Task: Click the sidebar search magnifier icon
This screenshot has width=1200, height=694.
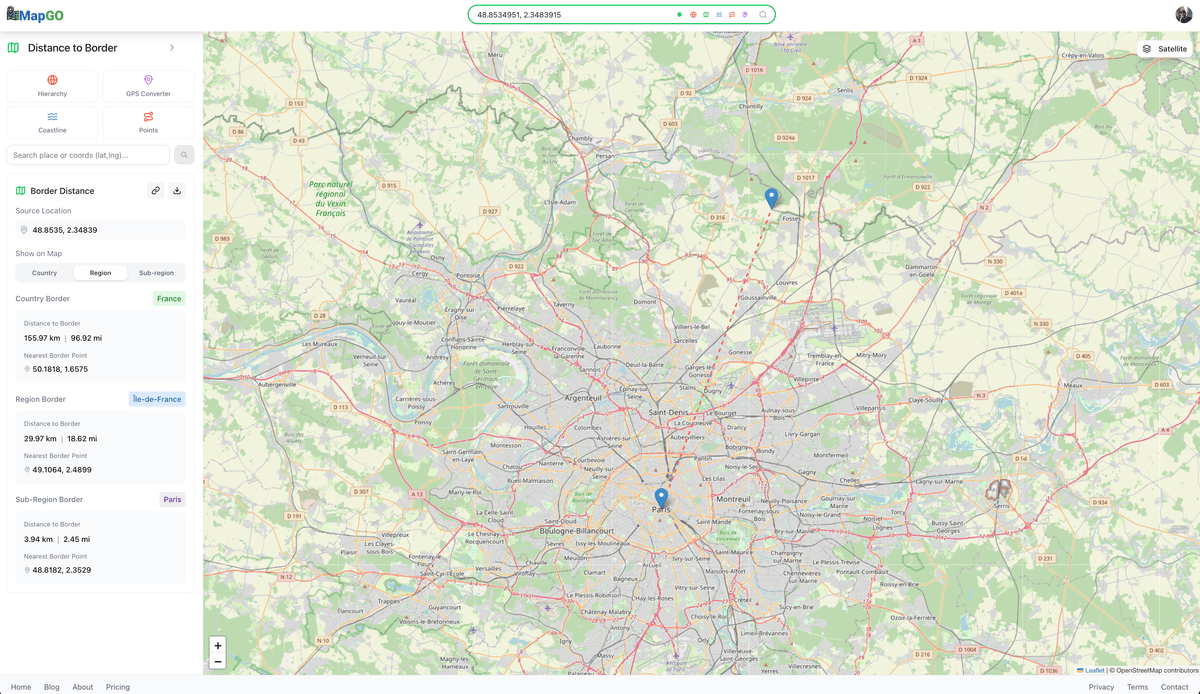Action: [x=184, y=155]
